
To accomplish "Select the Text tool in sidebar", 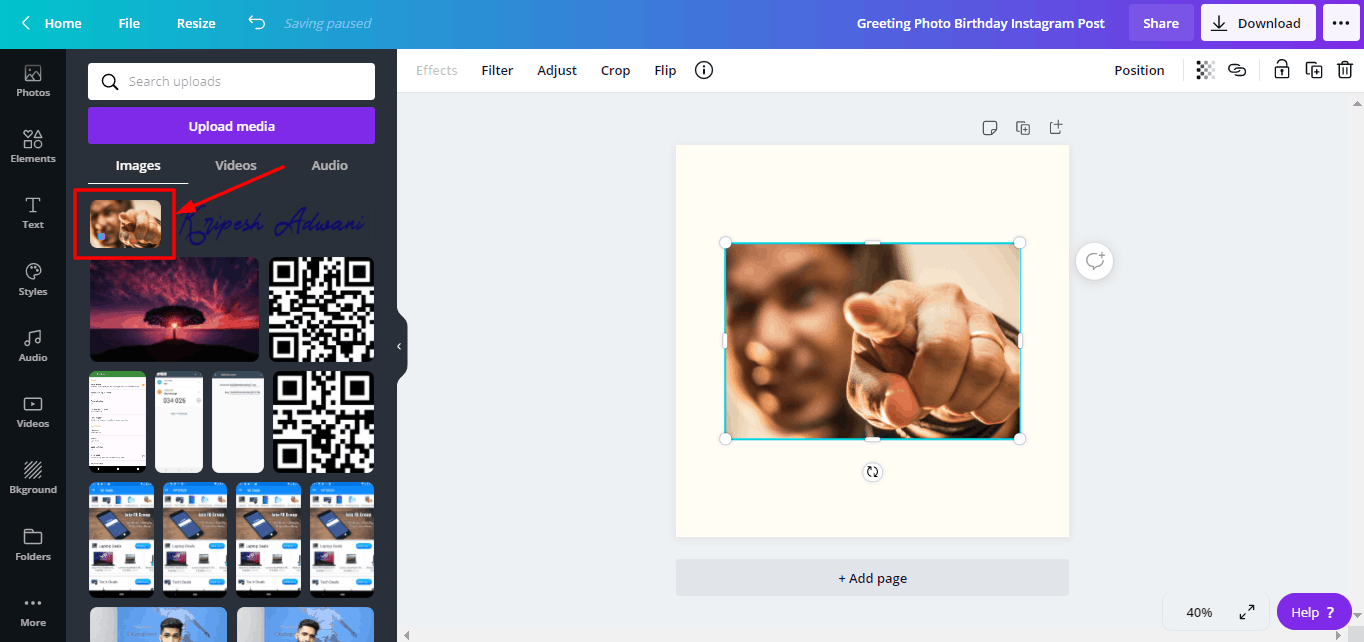I will click(33, 212).
